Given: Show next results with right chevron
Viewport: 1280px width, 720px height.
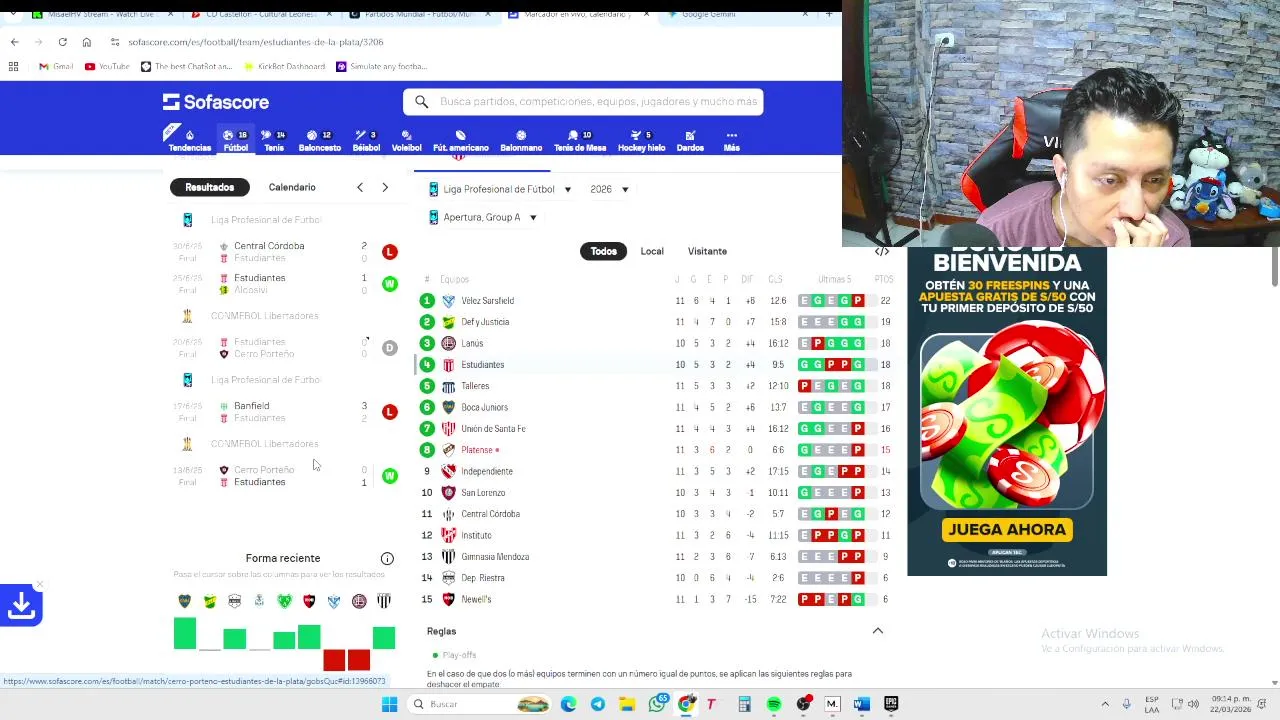Looking at the screenshot, I should (385, 187).
